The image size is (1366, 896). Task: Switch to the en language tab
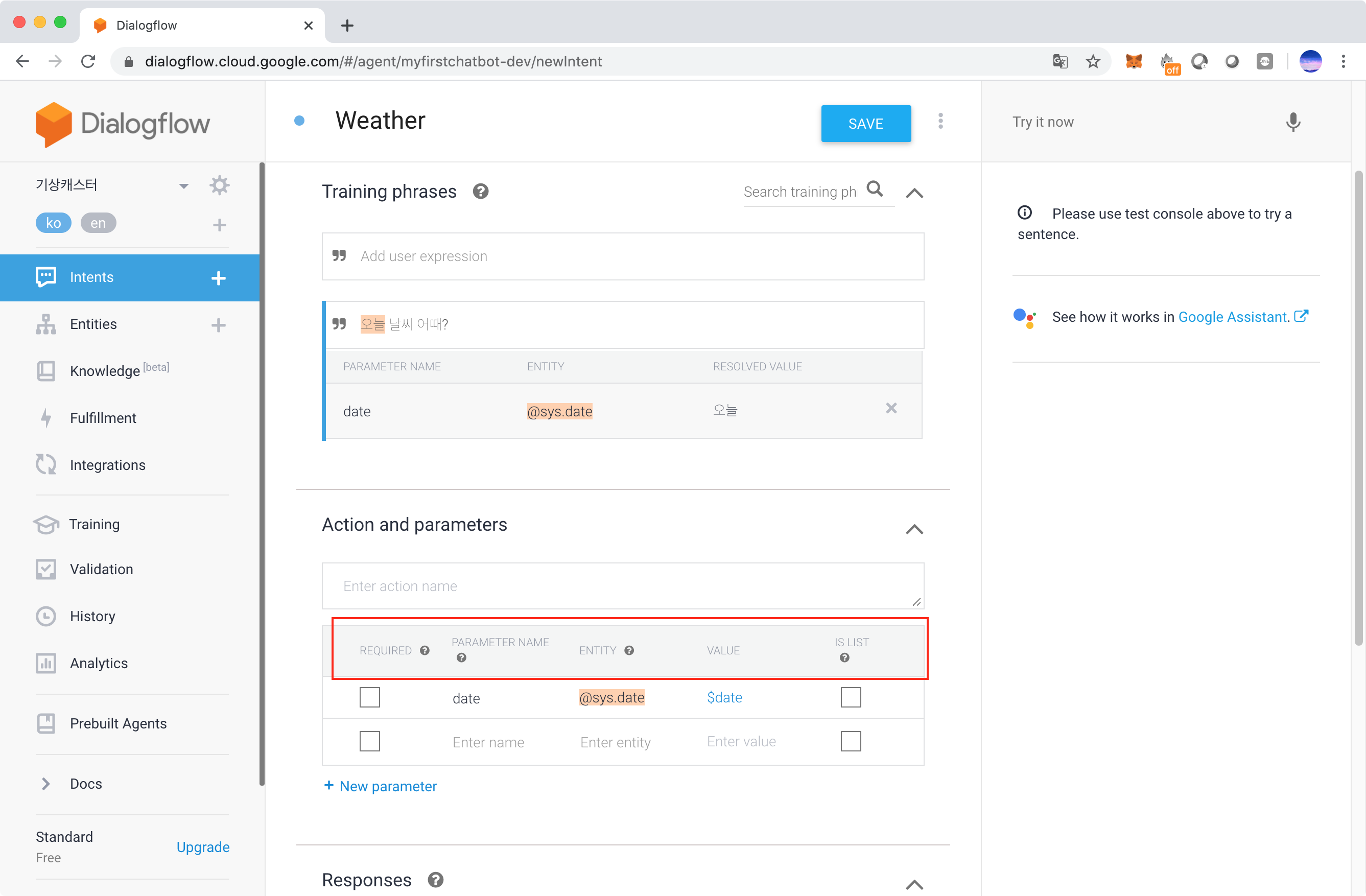click(98, 223)
